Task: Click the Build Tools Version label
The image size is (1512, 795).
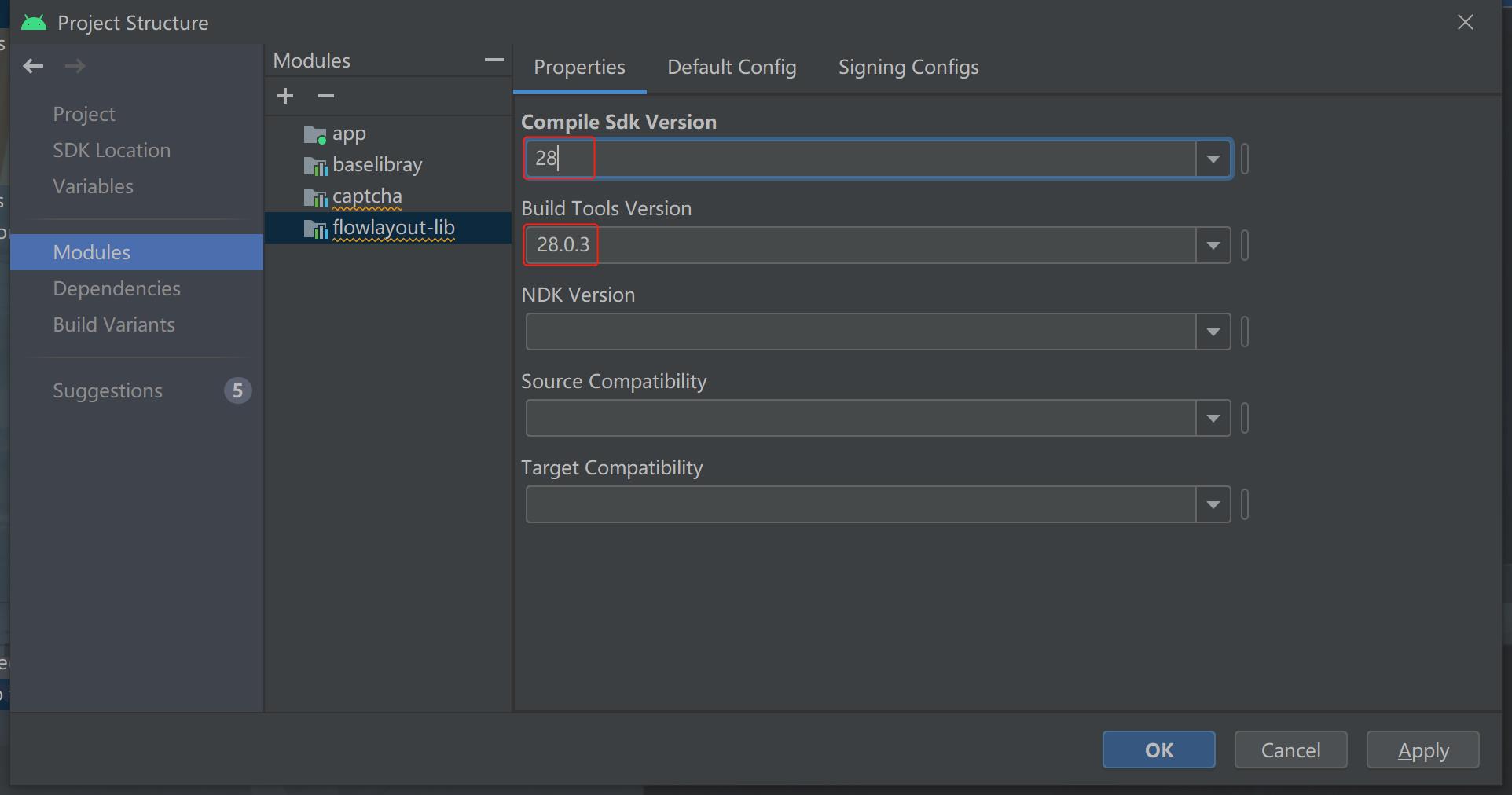Action: (x=607, y=209)
